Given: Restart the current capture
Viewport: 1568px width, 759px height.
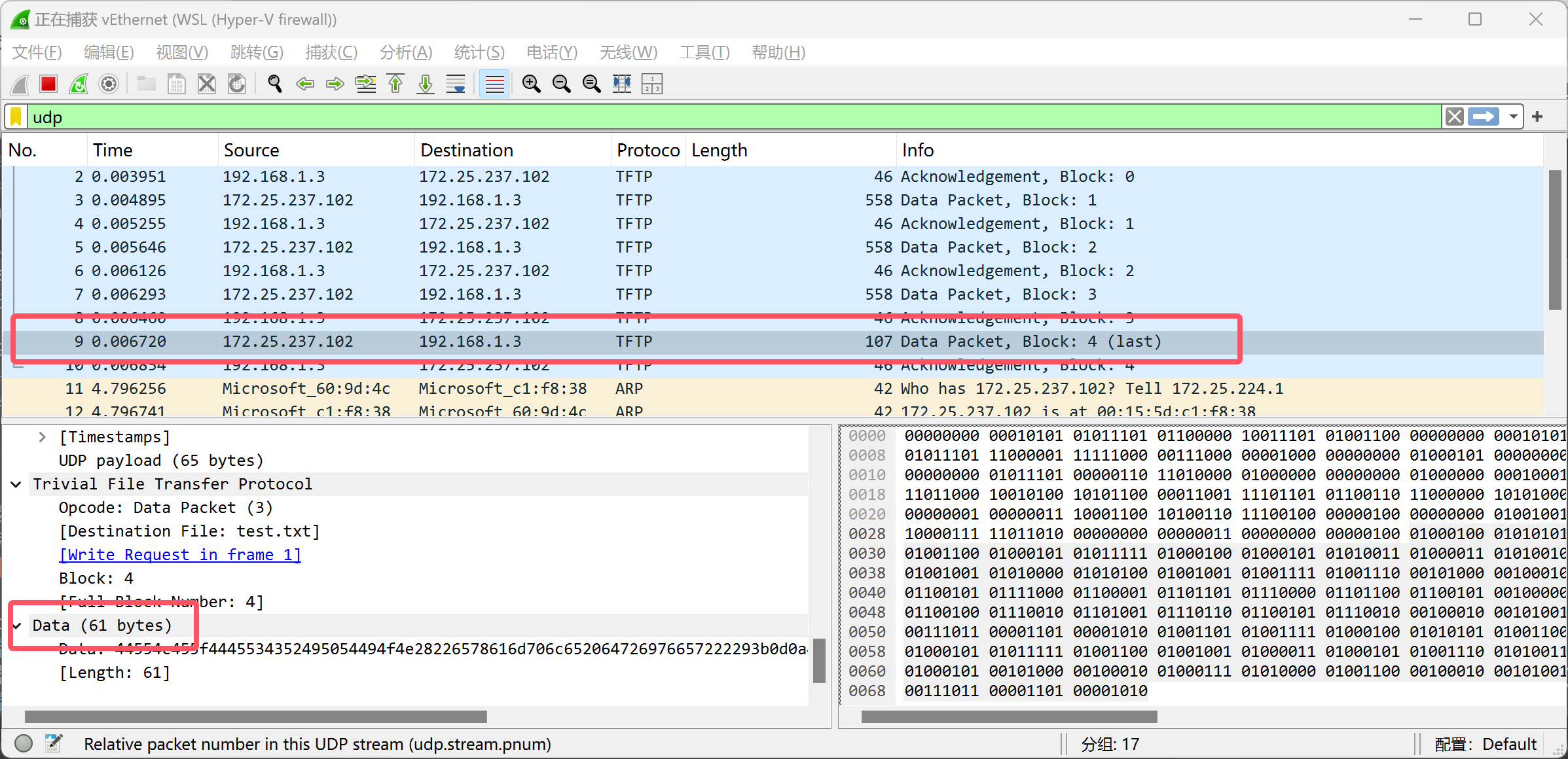Looking at the screenshot, I should [79, 84].
